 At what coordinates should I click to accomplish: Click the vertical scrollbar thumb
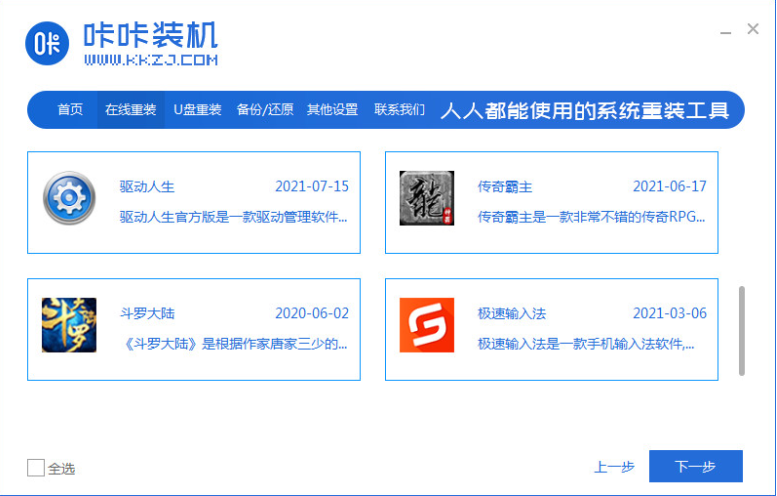[x=742, y=331]
